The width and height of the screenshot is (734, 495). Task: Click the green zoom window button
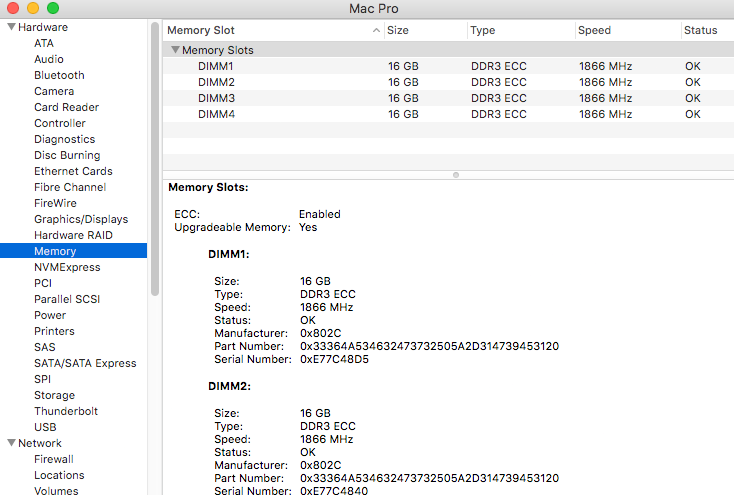[x=53, y=8]
